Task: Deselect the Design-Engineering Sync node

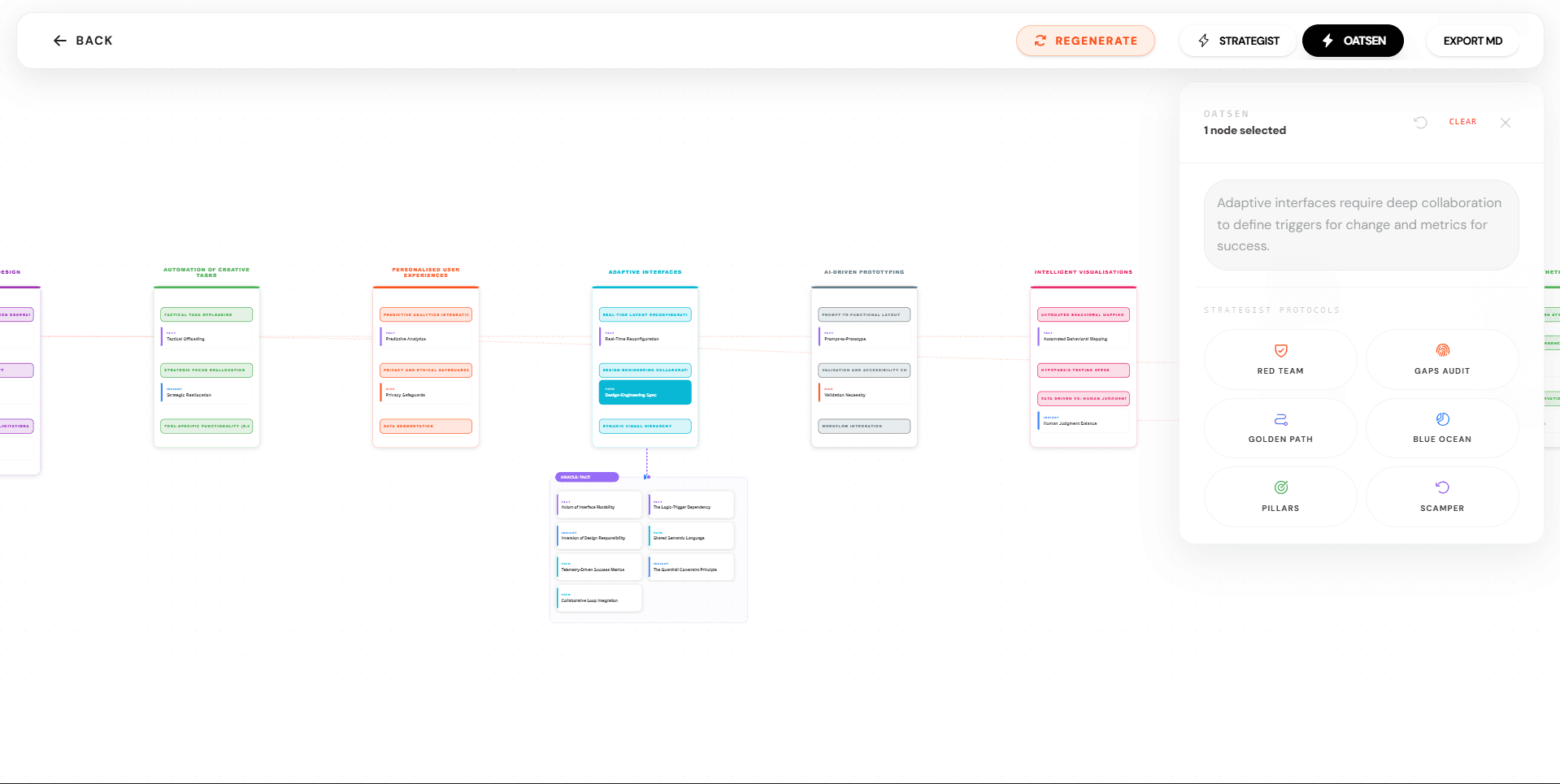Action: click(x=645, y=392)
